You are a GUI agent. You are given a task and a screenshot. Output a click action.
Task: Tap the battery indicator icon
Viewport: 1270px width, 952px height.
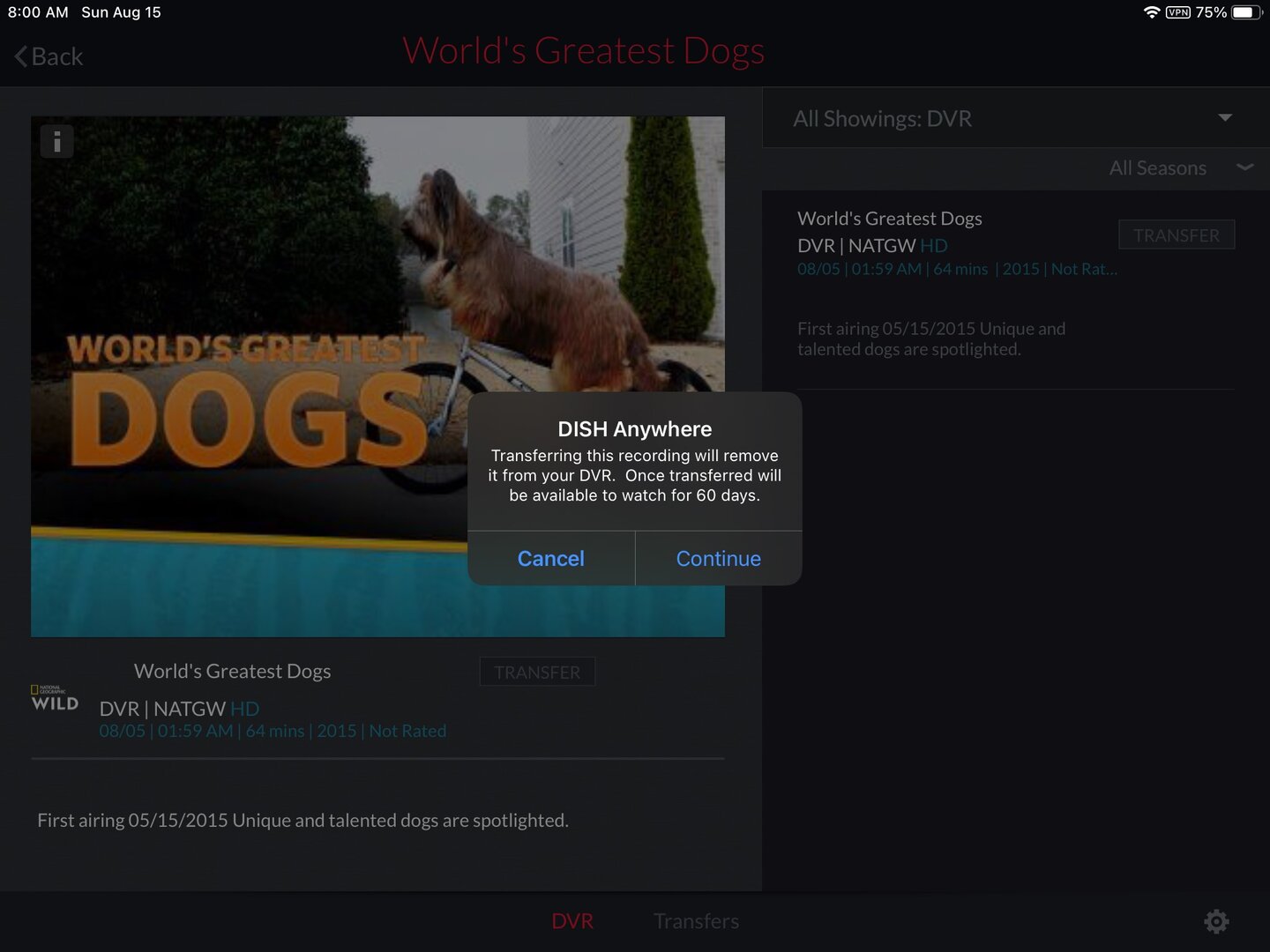coord(1247,12)
